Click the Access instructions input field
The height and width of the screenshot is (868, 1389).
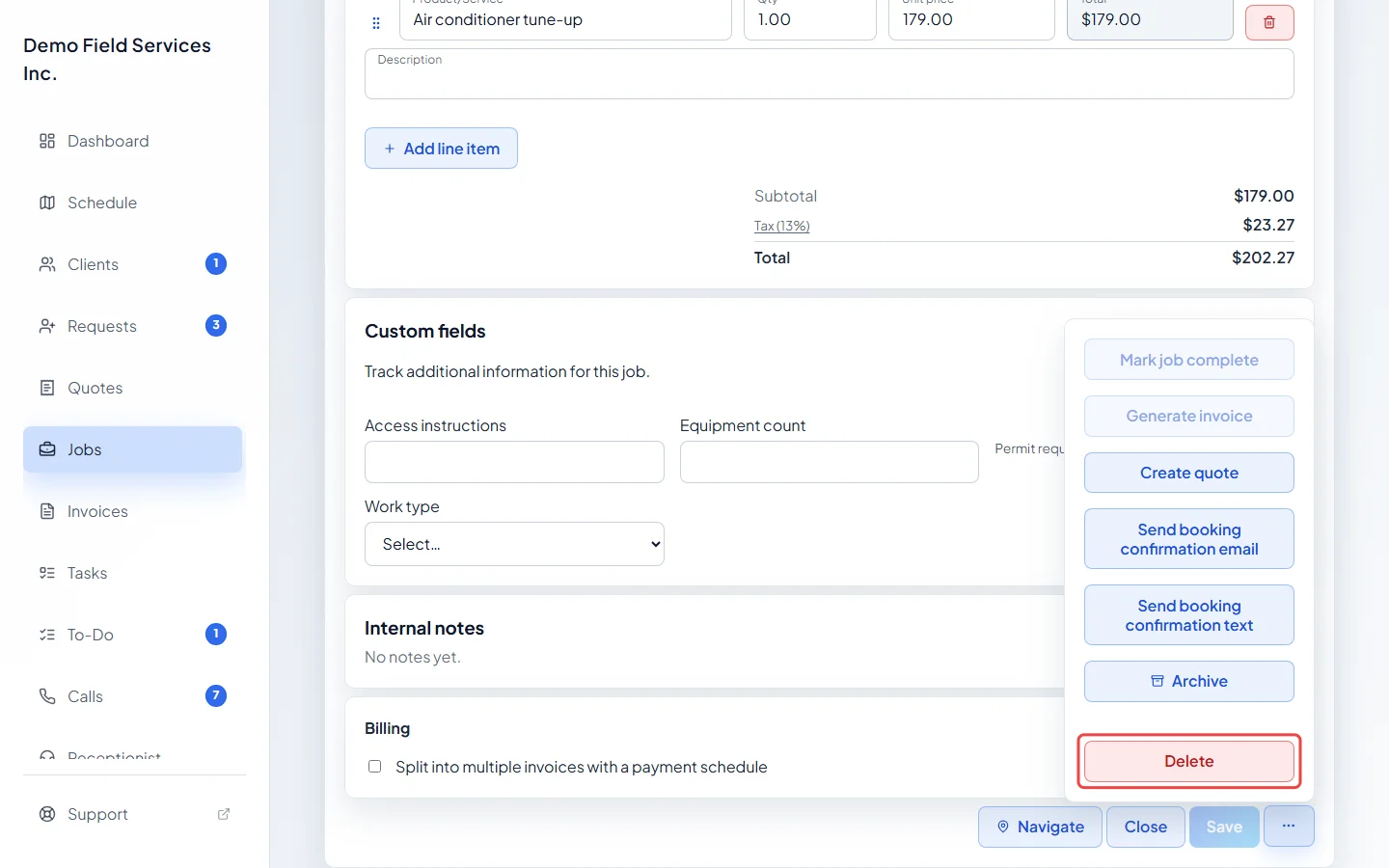pos(514,462)
